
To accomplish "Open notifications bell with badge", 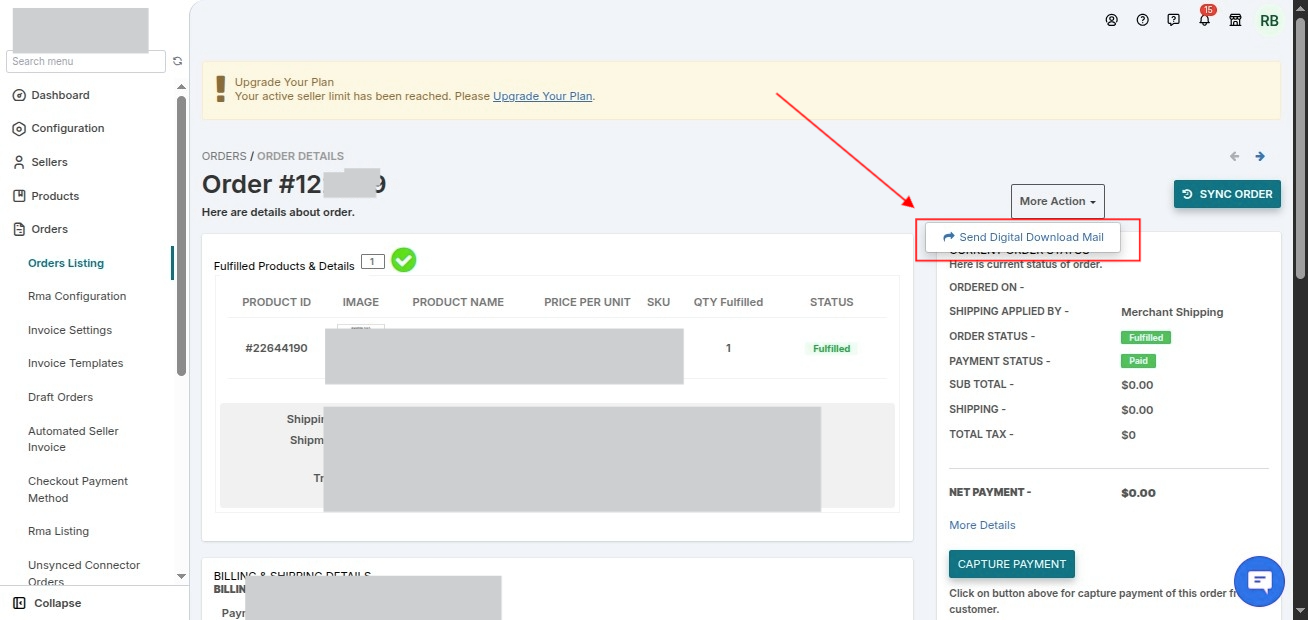I will pos(1205,18).
